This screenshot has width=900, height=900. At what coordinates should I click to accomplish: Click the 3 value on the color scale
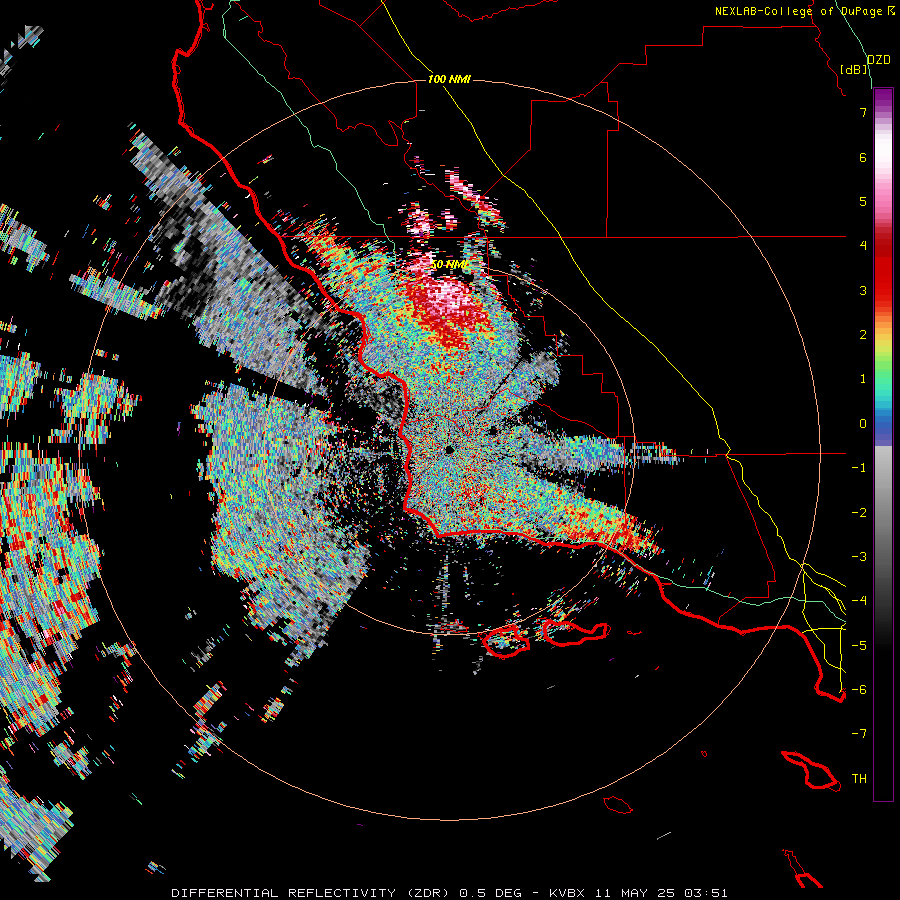[863, 290]
